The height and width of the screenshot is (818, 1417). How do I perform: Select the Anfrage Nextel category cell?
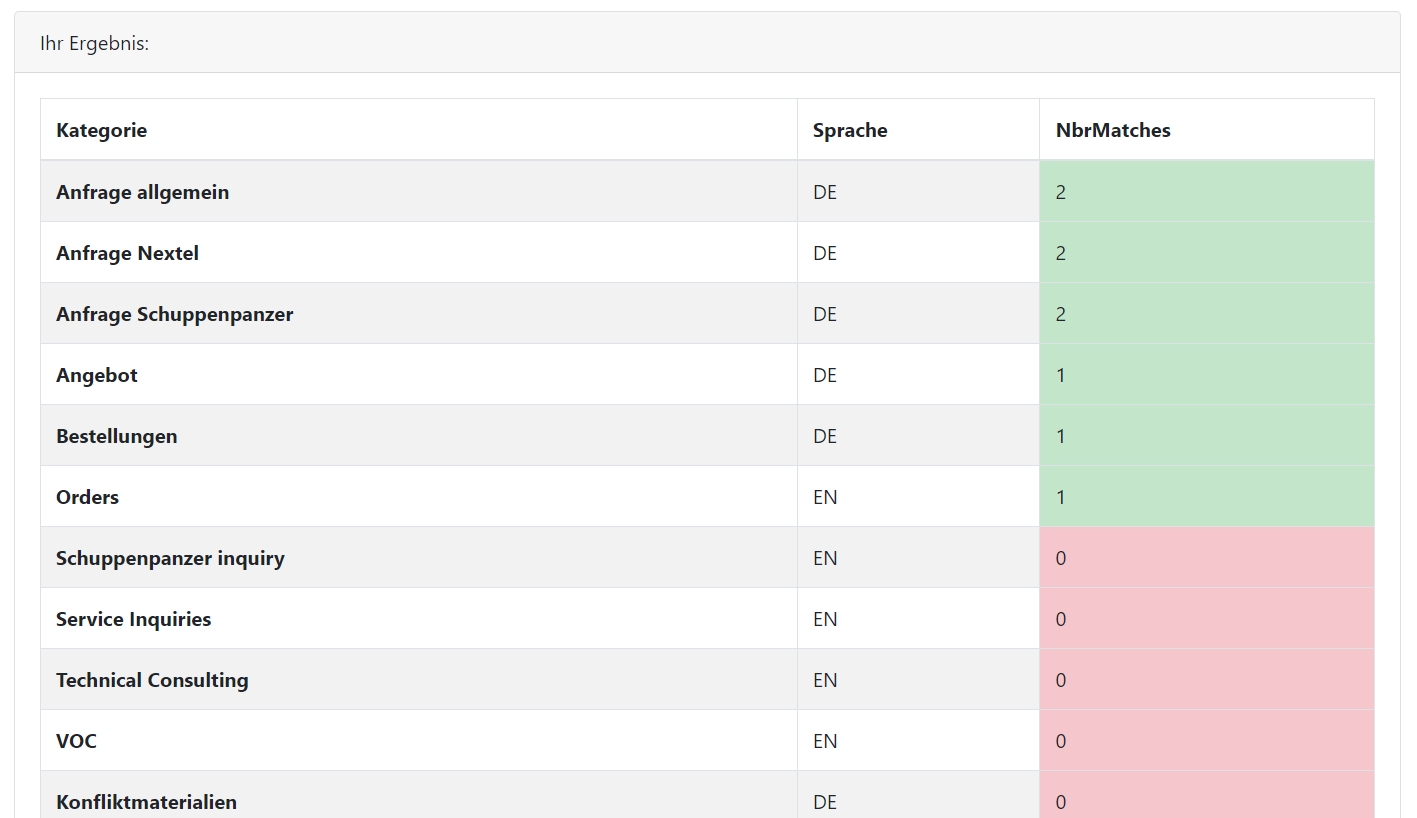128,253
